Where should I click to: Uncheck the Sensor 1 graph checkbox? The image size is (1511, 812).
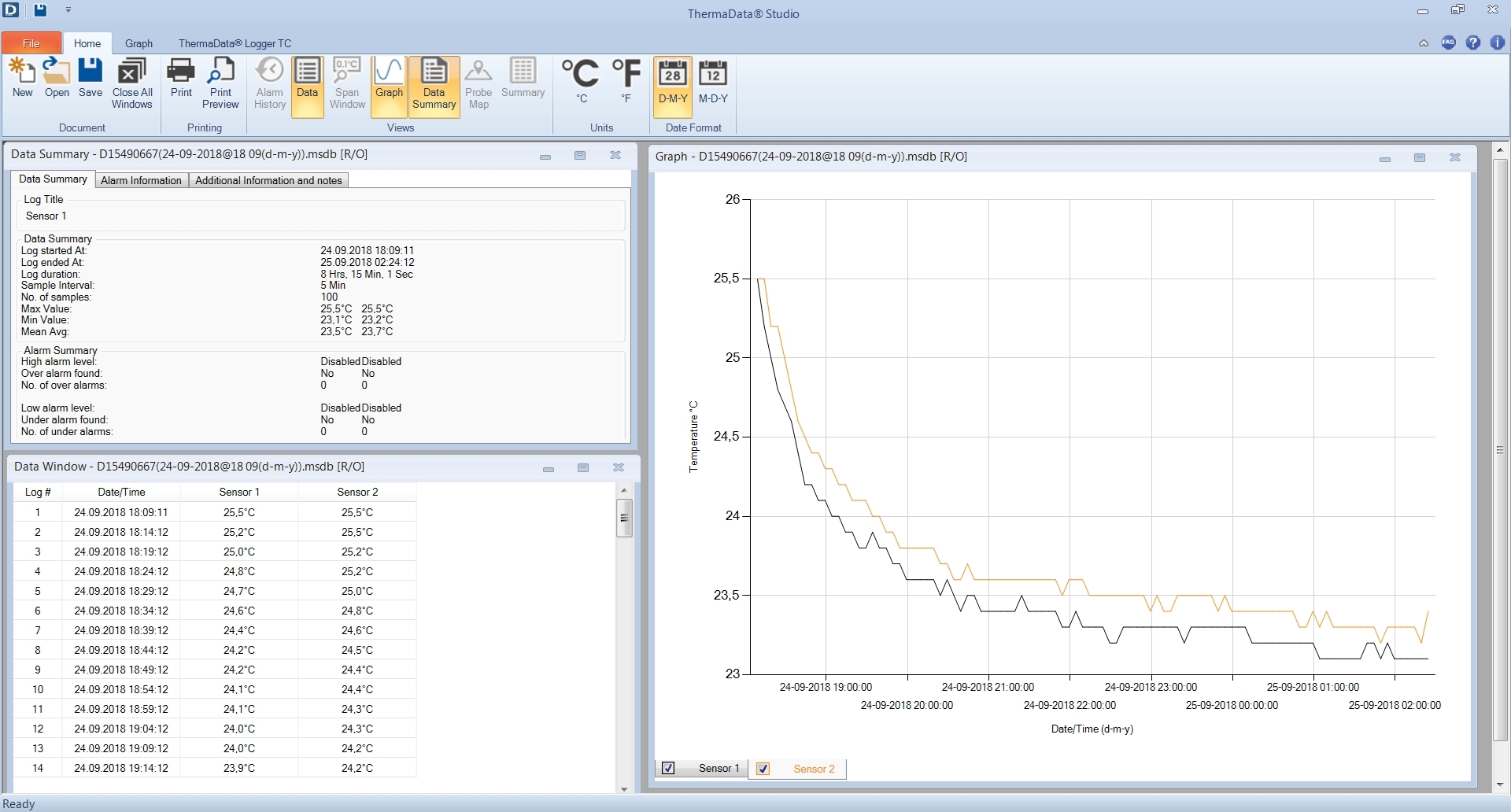point(669,769)
